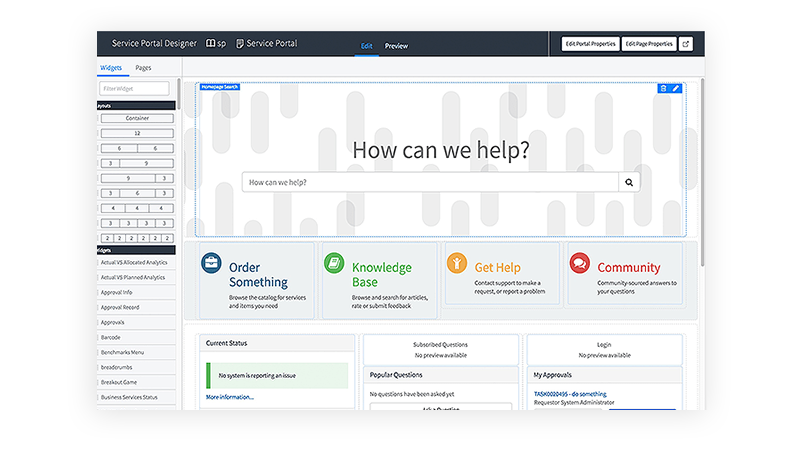Select the 12 column layout

point(137,133)
